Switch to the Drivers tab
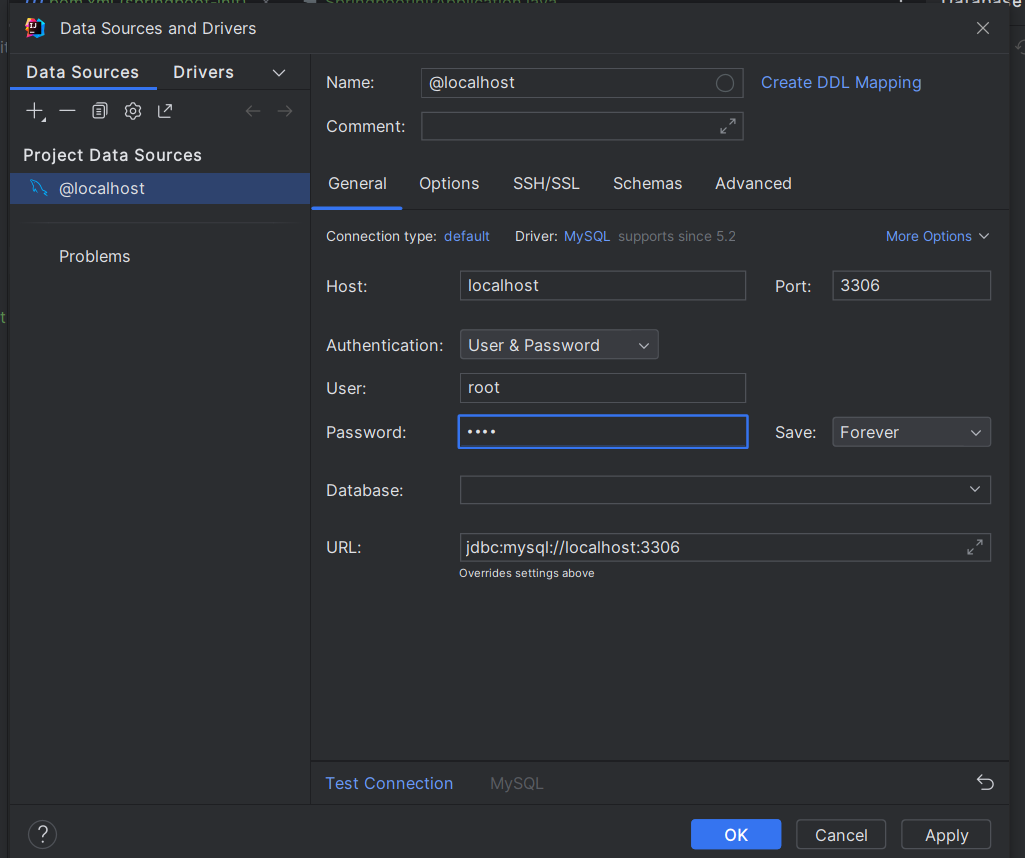The height and width of the screenshot is (858, 1025). click(203, 72)
